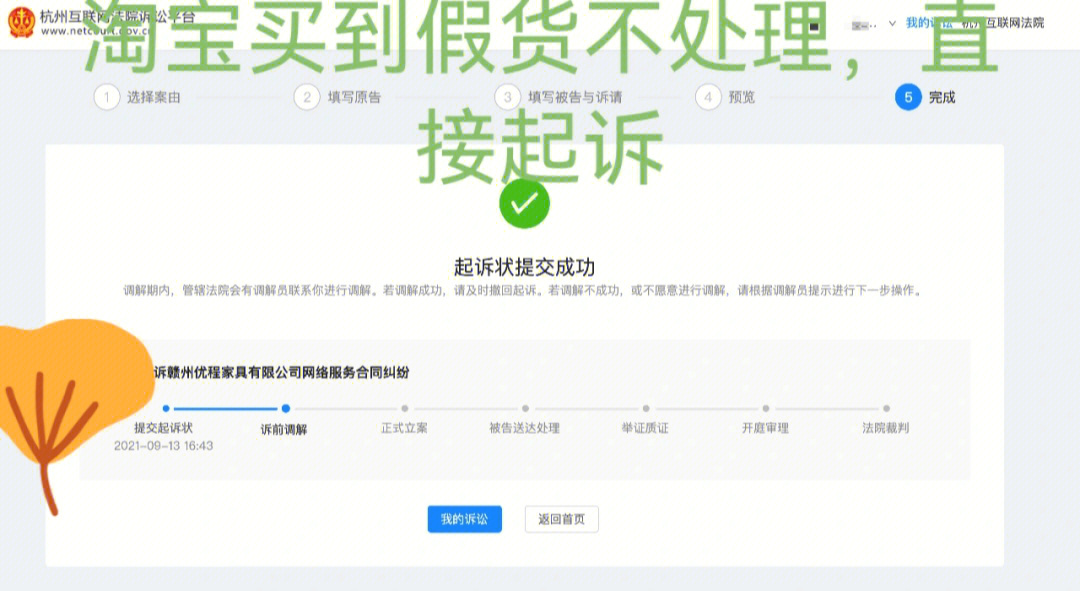The width and height of the screenshot is (1080, 591).
Task: Expand the user account dropdown arrow
Action: coord(892,23)
